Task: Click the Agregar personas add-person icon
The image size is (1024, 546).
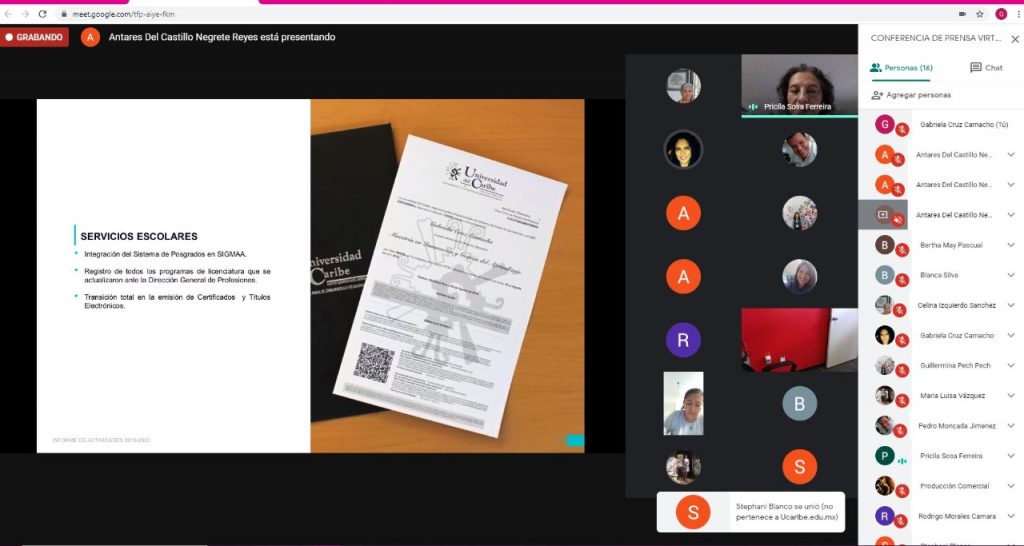Action: click(877, 95)
